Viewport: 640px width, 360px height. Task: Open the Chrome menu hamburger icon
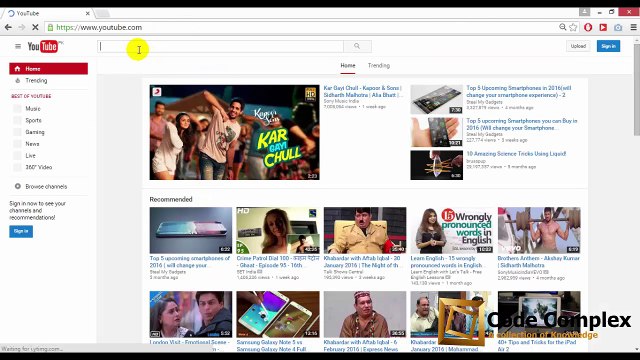coord(633,27)
